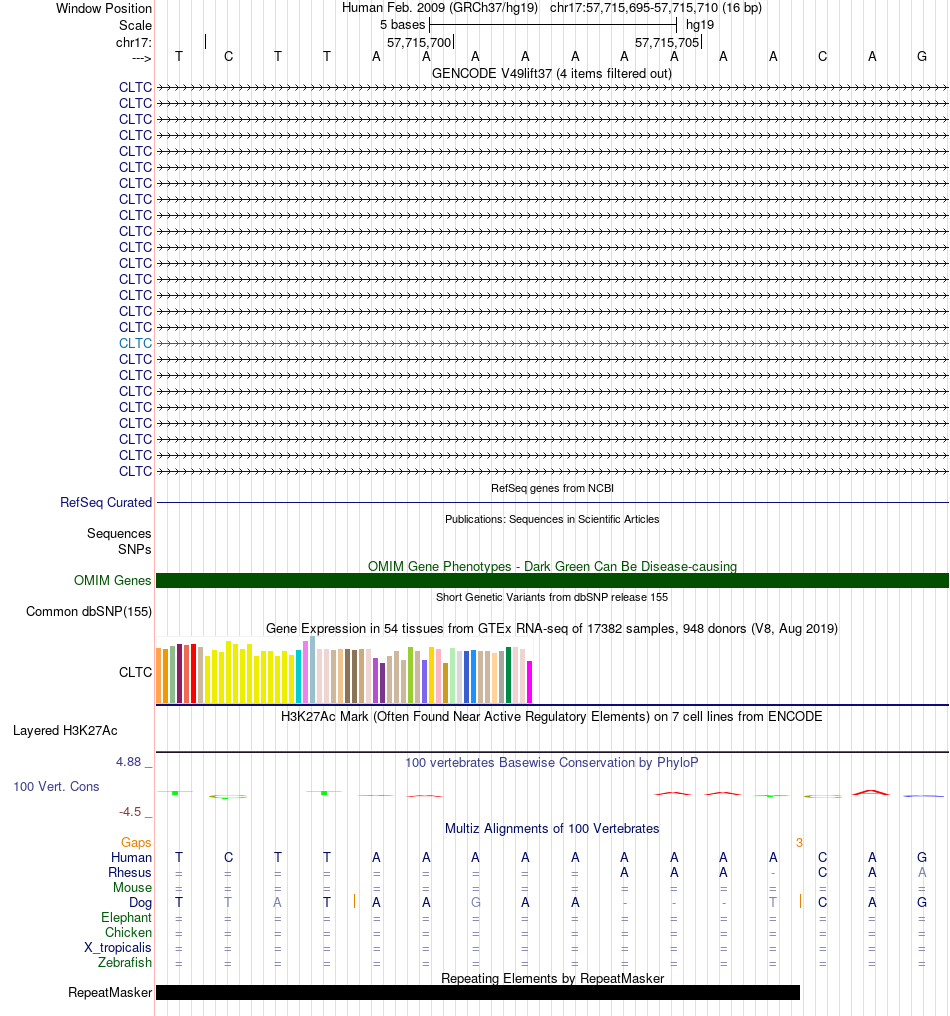This screenshot has height=1016, width=950.
Task: Open 'Short Genetic Variants from dbSNP release 155'
Action: coord(552,597)
